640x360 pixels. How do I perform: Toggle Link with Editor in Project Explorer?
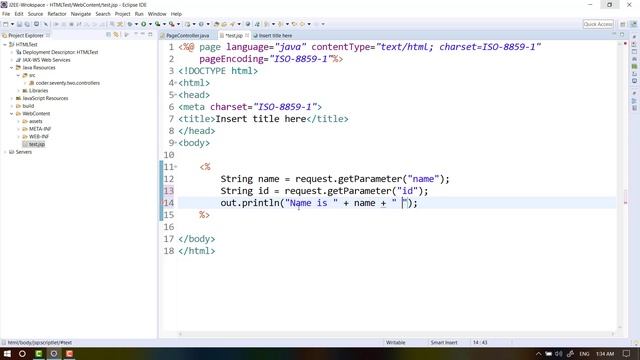116,35
